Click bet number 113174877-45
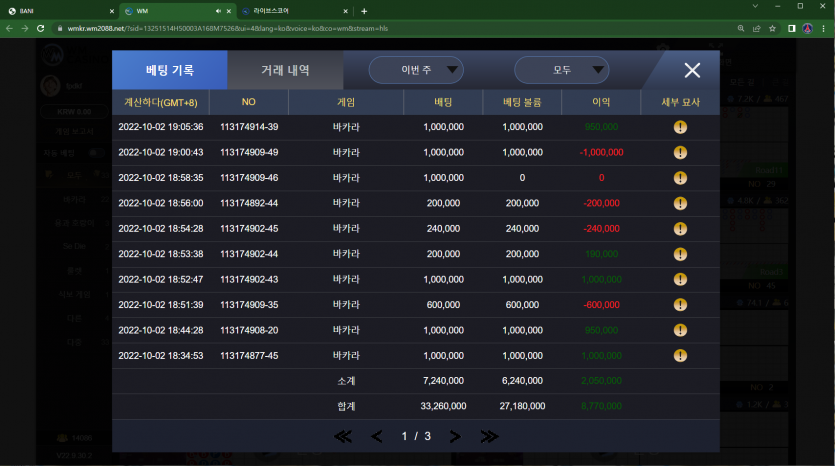The image size is (835, 466). 249,356
